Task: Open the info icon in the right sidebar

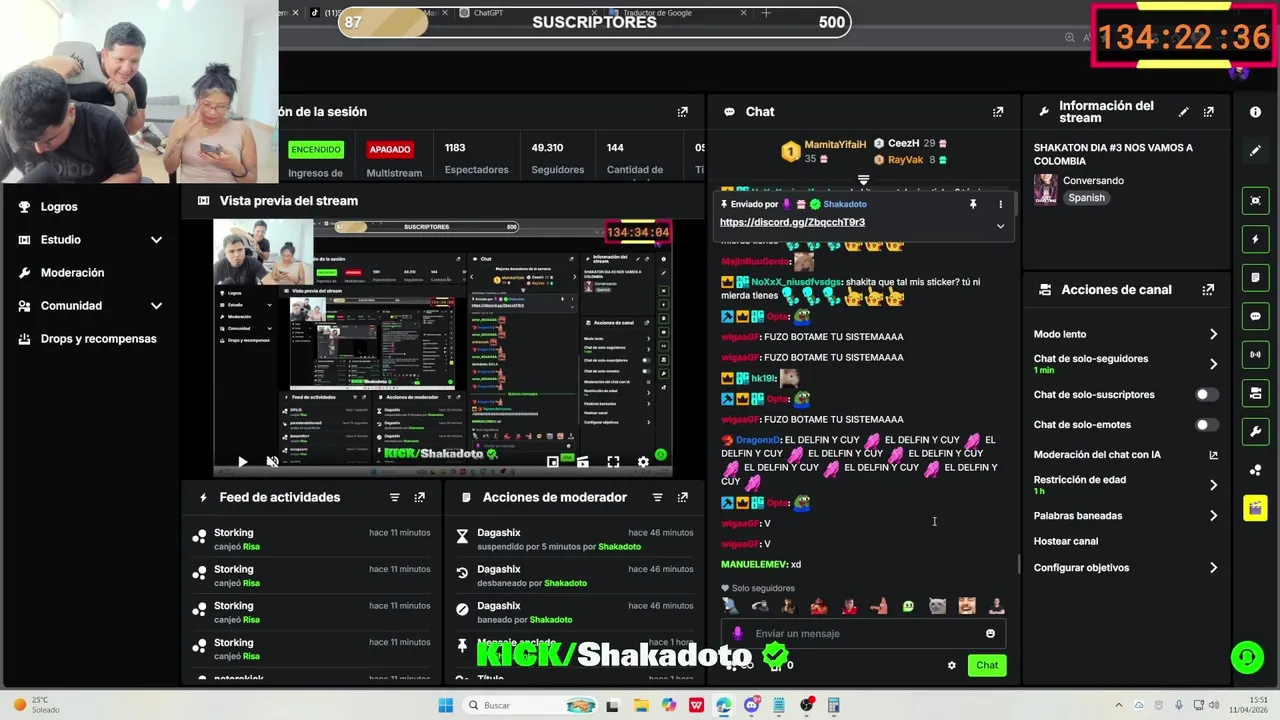Action: point(1255,112)
